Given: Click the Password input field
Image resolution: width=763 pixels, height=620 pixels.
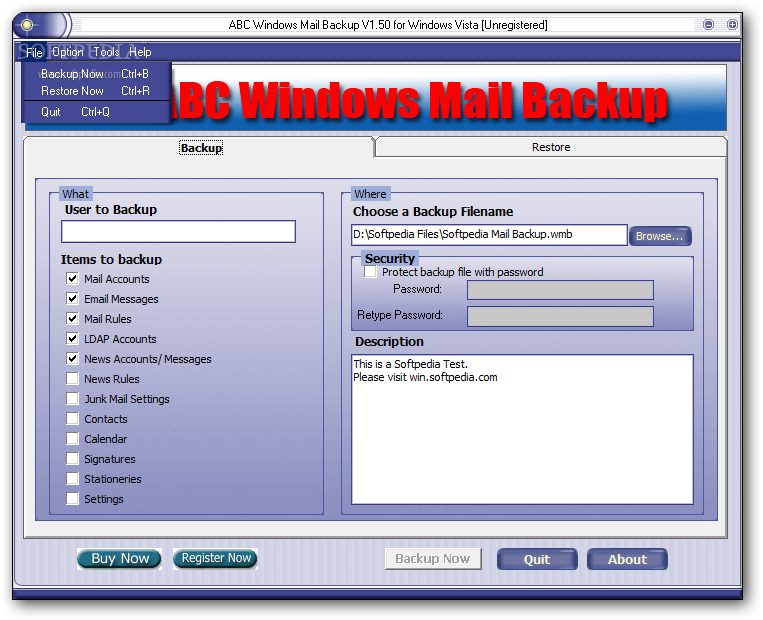Looking at the screenshot, I should point(560,290).
